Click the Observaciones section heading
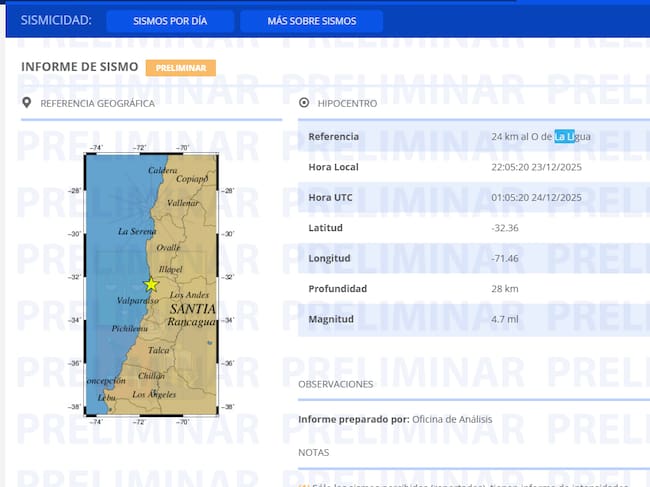Screen dimensions: 650x487 (336, 384)
